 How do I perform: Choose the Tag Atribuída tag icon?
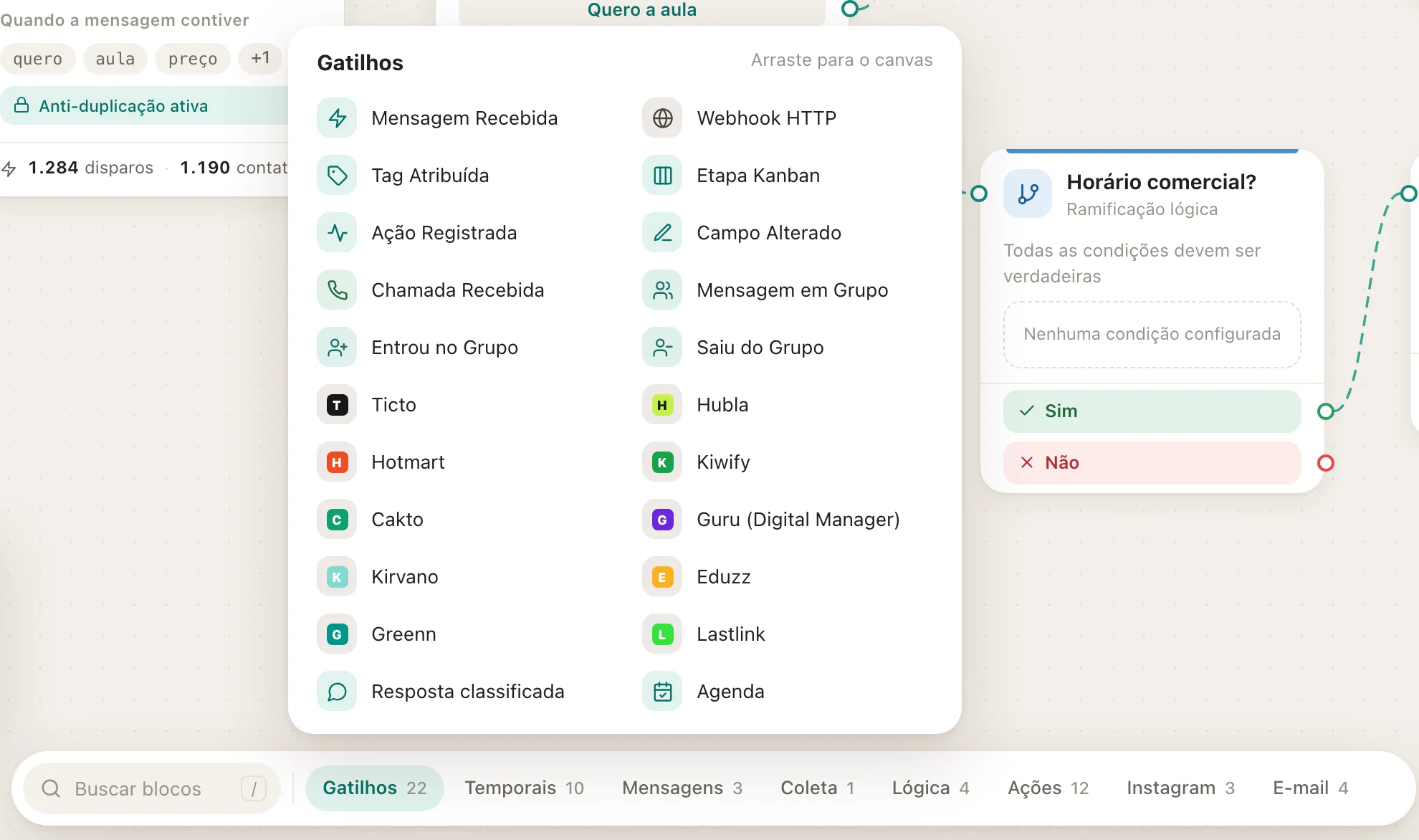pyautogui.click(x=337, y=176)
